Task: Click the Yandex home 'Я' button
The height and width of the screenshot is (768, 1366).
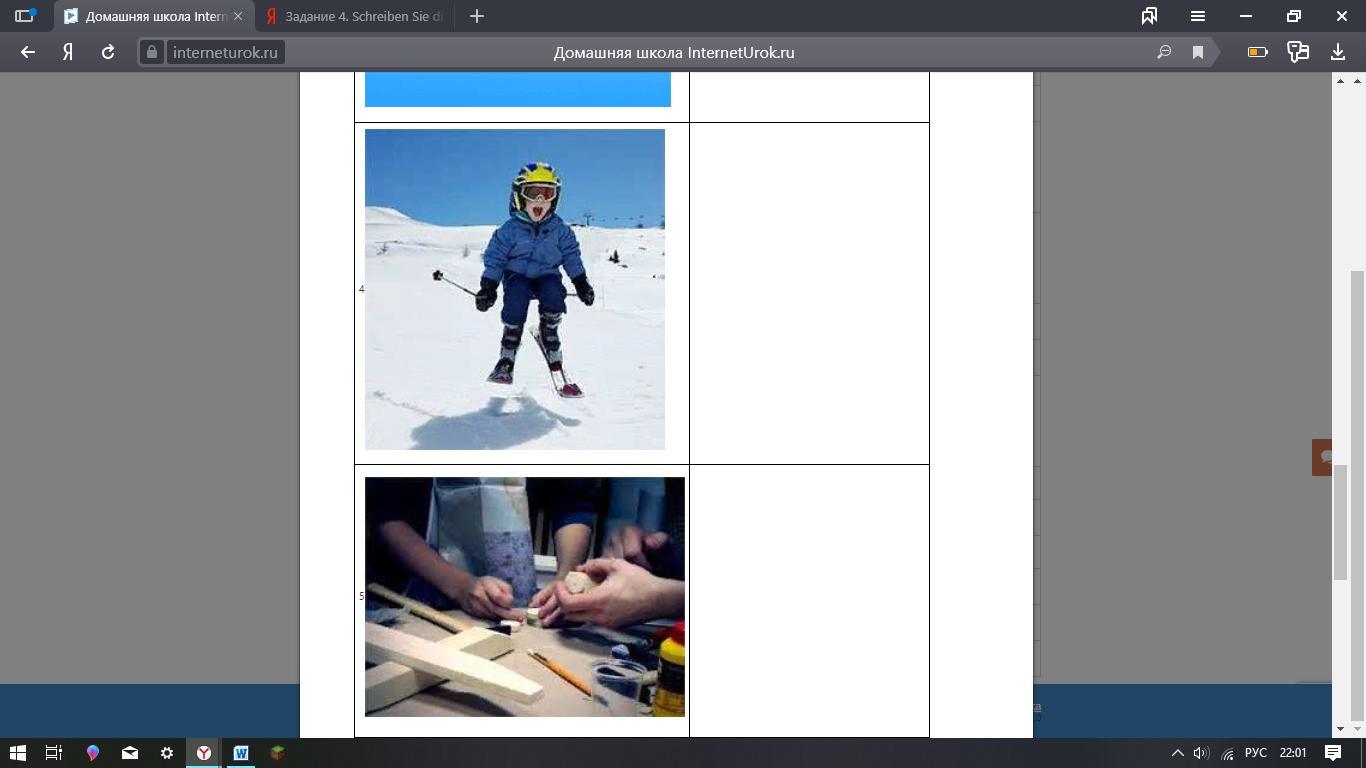Action: pos(68,52)
